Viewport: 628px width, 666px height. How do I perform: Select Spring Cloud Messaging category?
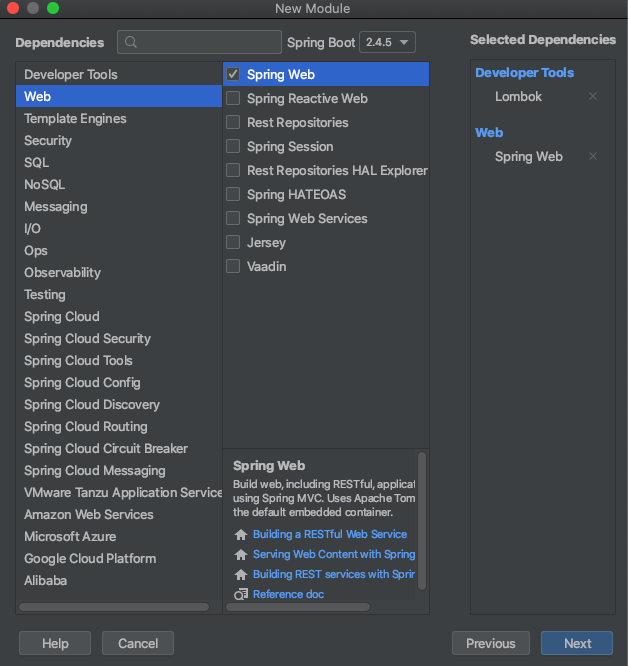[x=119, y=471]
